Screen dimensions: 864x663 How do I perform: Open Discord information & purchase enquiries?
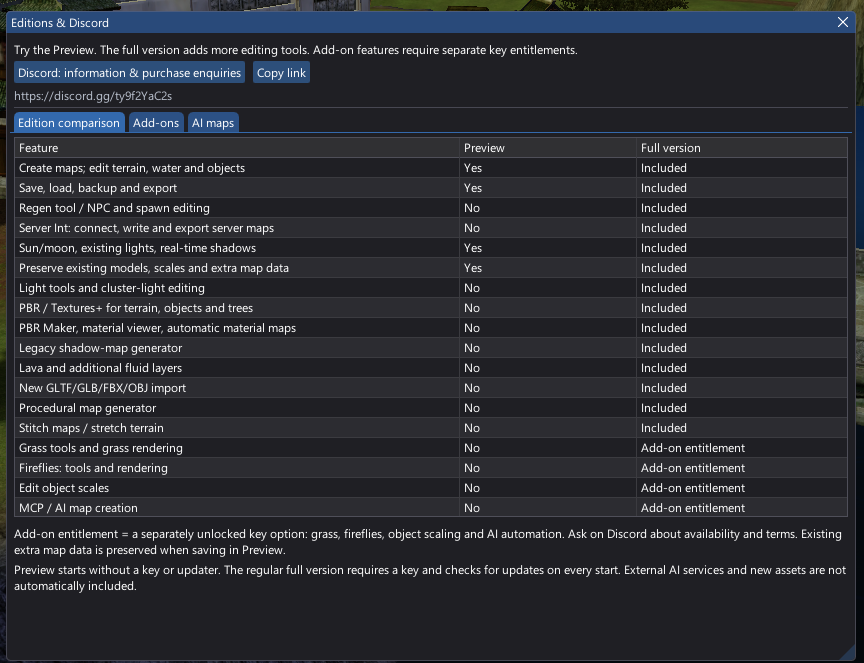point(129,73)
